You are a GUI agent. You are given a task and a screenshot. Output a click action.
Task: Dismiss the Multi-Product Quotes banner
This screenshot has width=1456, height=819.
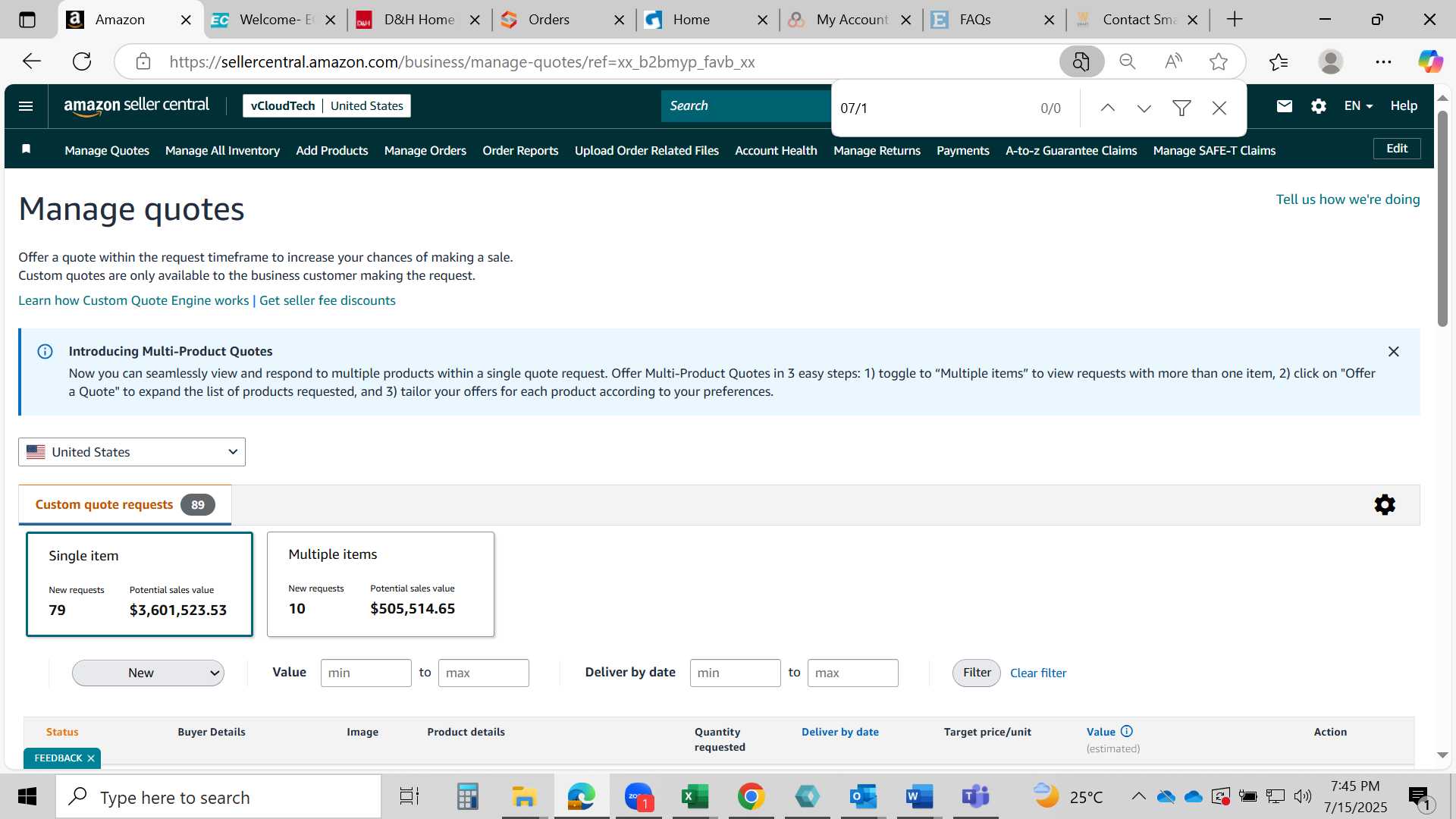pyautogui.click(x=1393, y=351)
